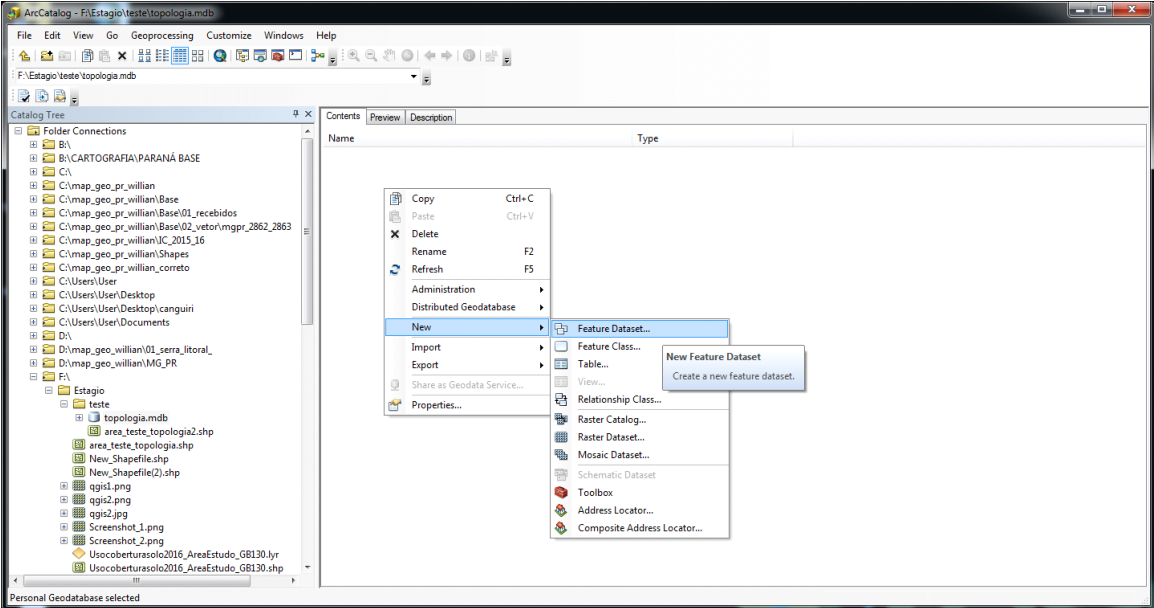Choose Feature Dataset in the New submenu

point(640,329)
